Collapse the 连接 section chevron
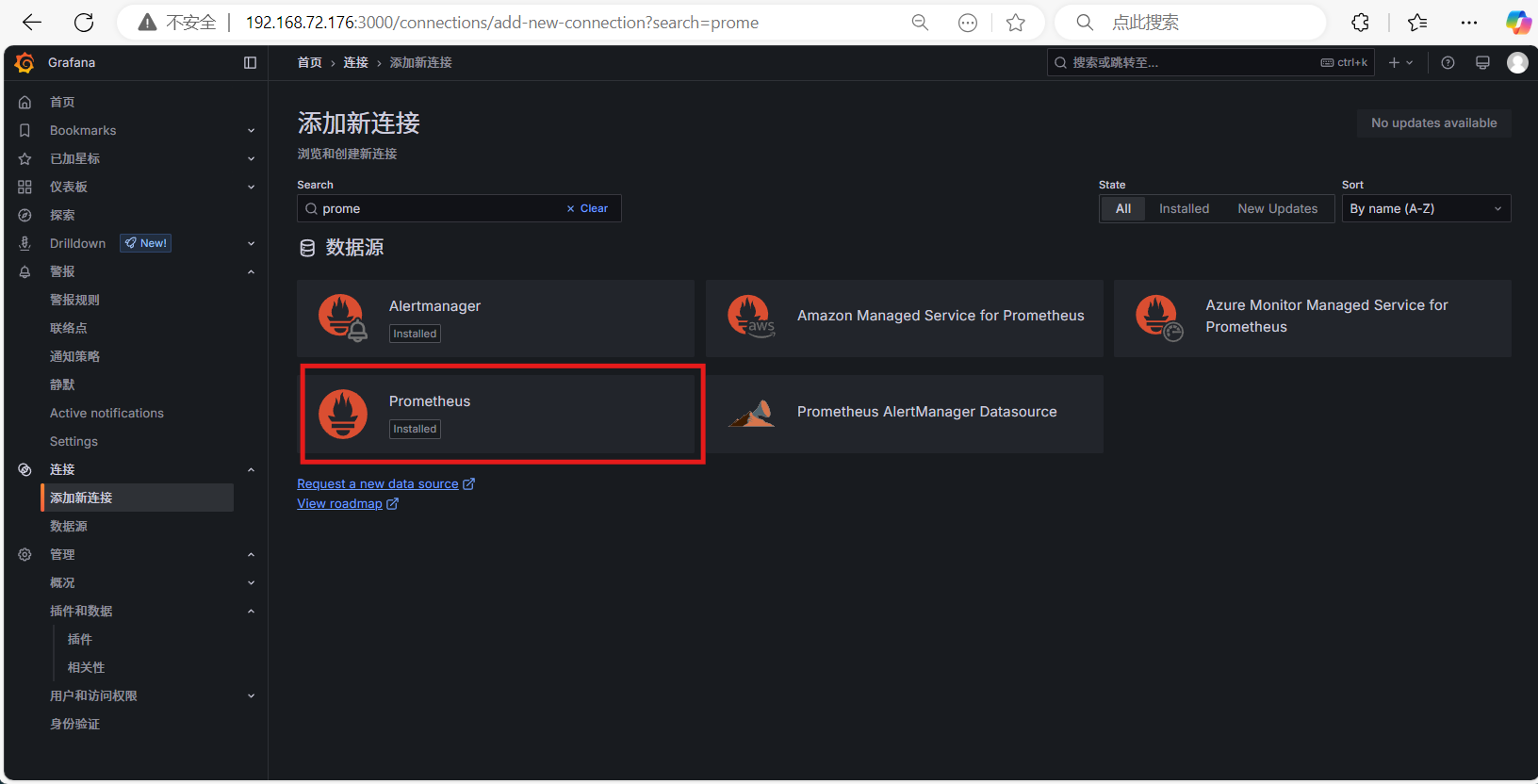Screen dimensions: 1538x784 251,469
